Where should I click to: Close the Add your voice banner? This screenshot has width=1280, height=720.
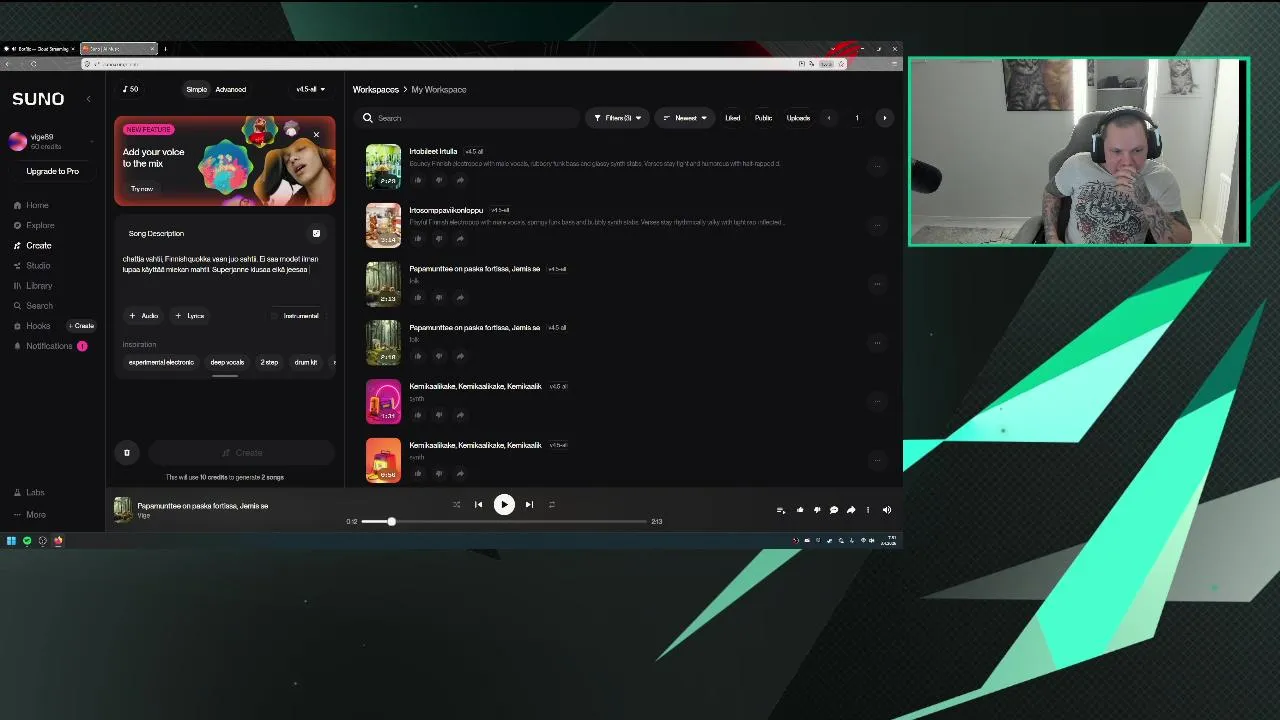pyautogui.click(x=316, y=134)
